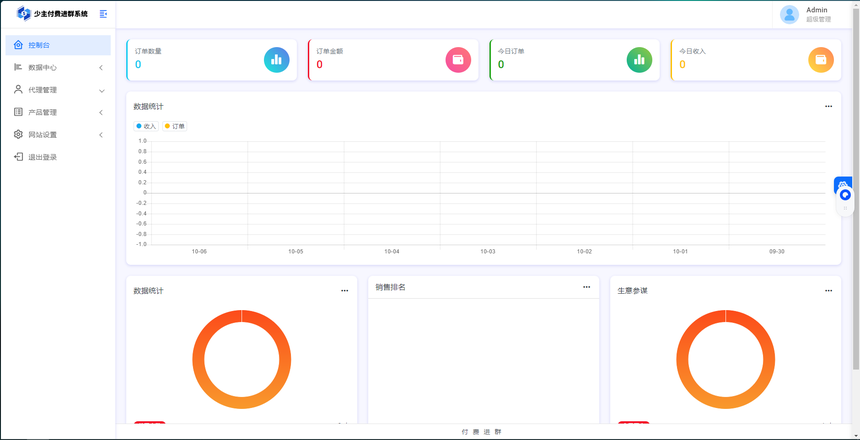
Task: Click the orange 今日收入 wallet icon
Action: point(820,60)
